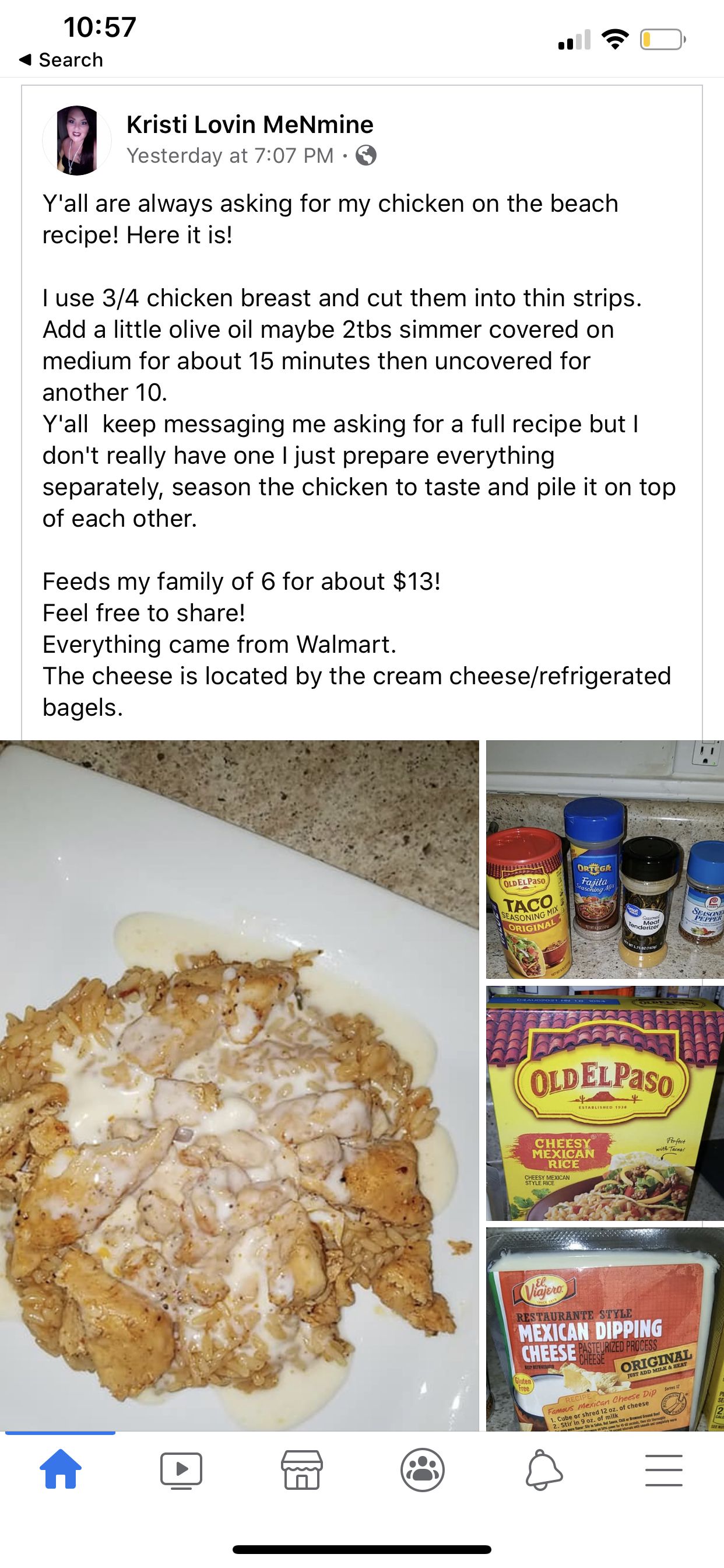Image resolution: width=724 pixels, height=1568 pixels.
Task: Open the Watch video tab
Action: [181, 1470]
